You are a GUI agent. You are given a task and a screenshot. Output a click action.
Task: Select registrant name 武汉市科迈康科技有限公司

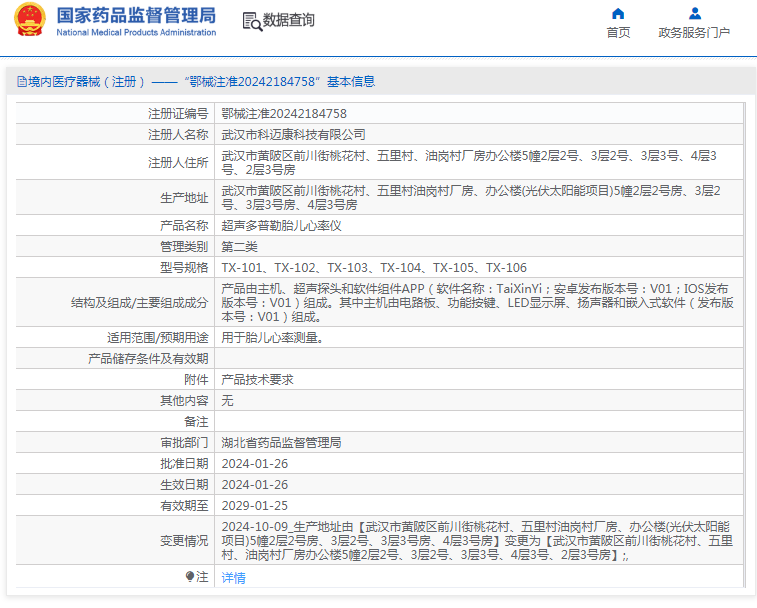tap(293, 134)
